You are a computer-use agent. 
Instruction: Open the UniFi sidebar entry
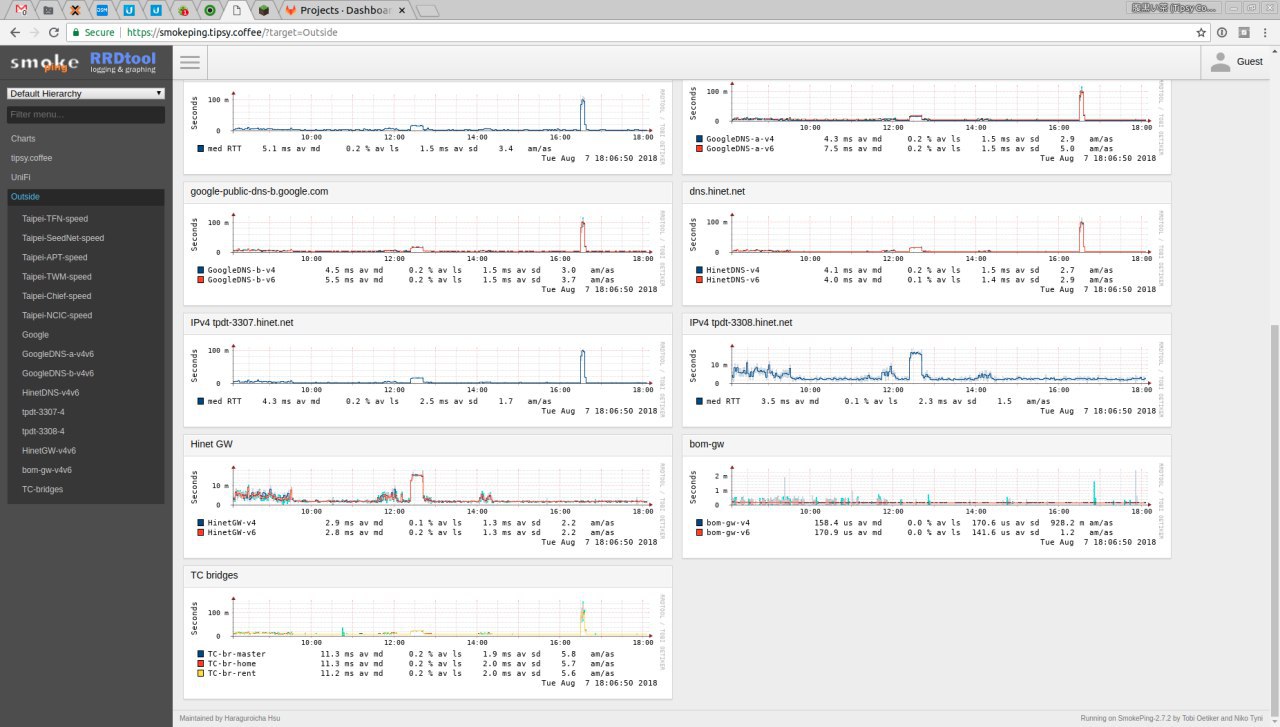pos(20,177)
